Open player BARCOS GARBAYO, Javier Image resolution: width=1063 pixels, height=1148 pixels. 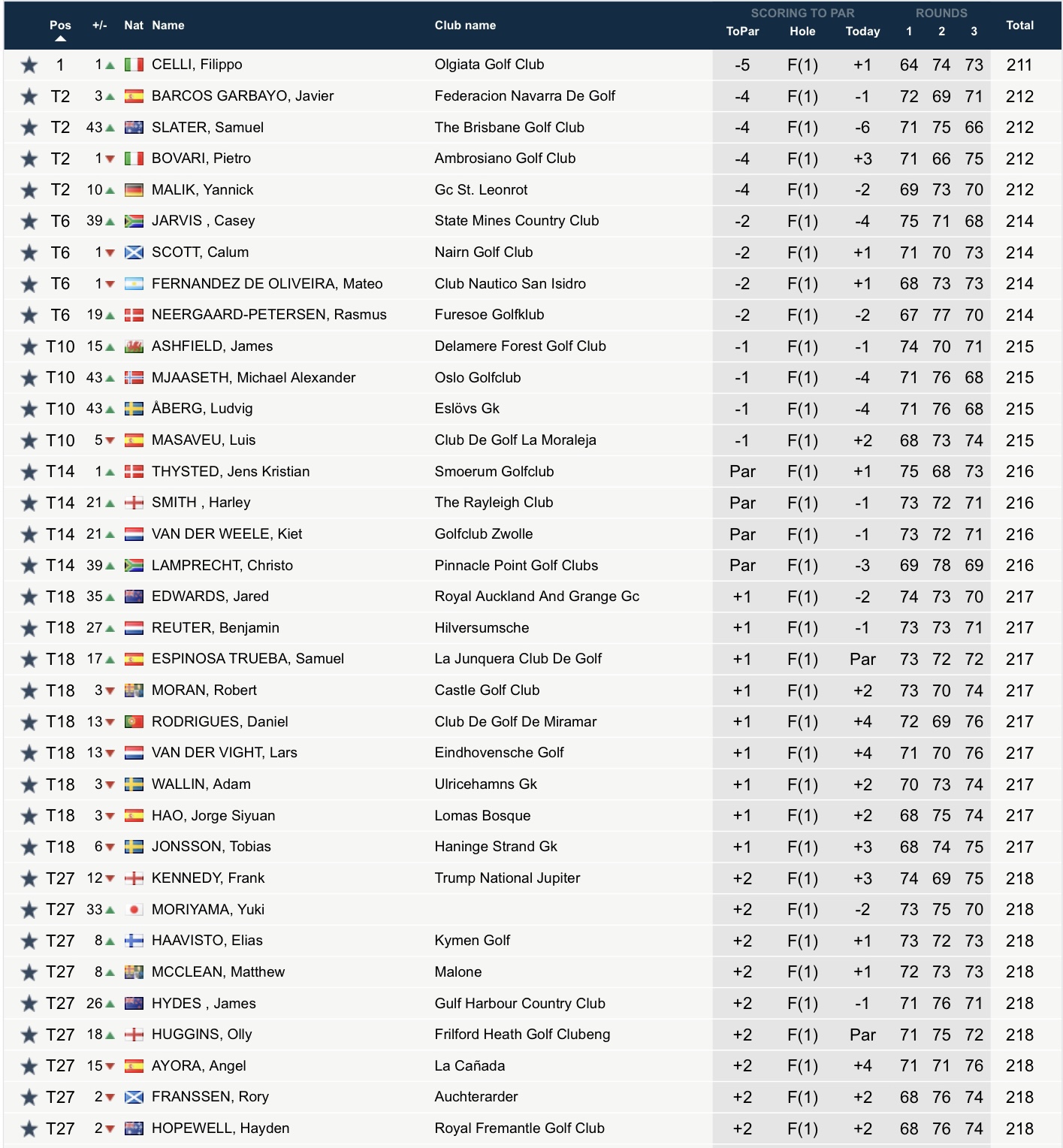coord(243,96)
